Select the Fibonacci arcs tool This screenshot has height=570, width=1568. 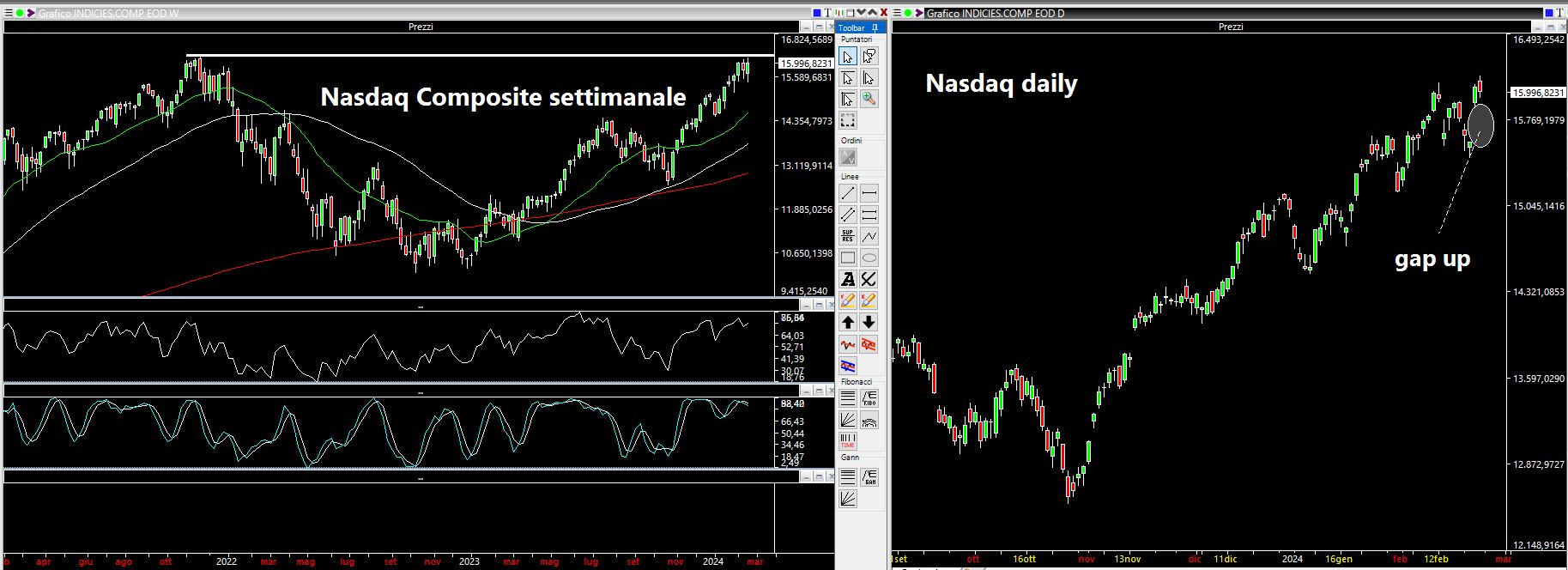click(x=869, y=420)
